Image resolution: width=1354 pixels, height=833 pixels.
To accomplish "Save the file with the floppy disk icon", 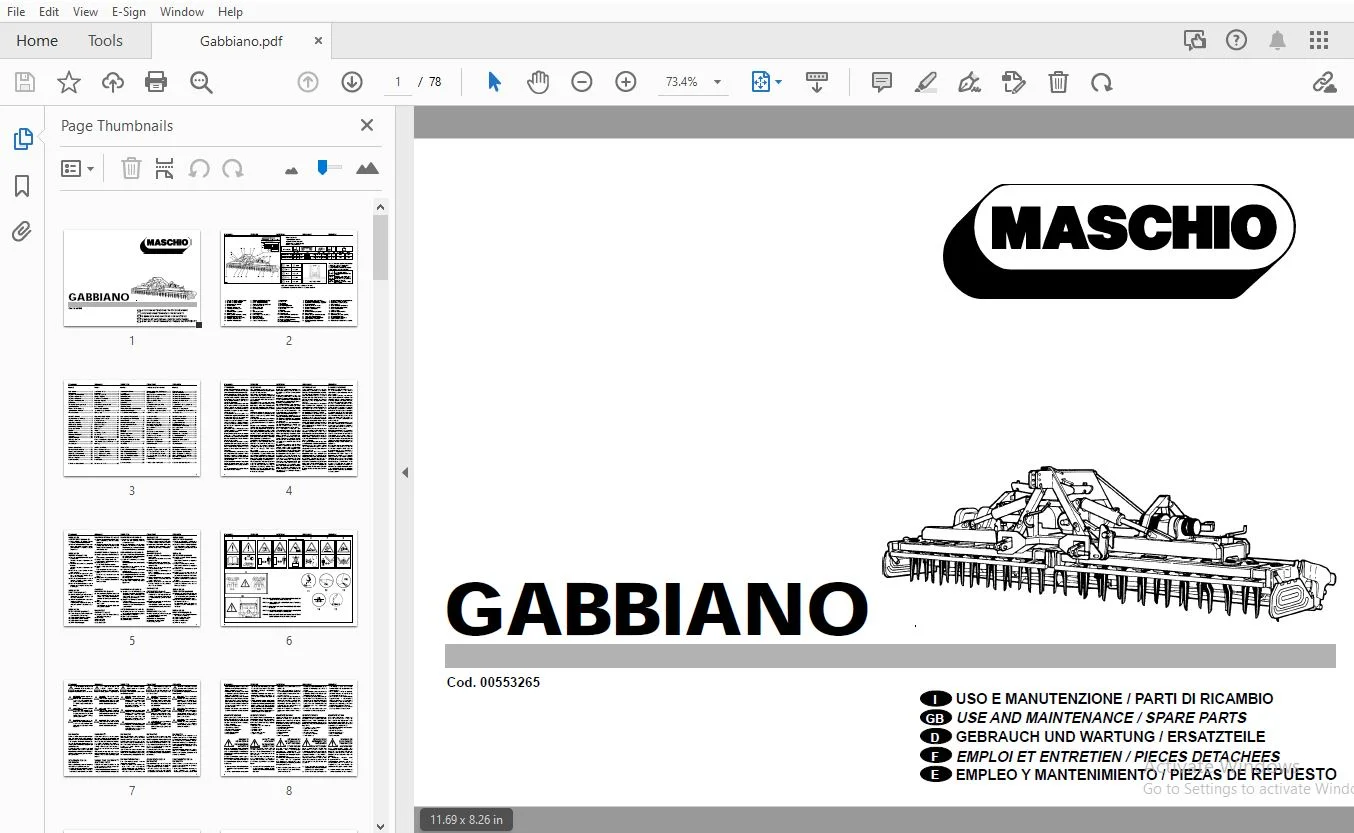I will click(x=24, y=82).
